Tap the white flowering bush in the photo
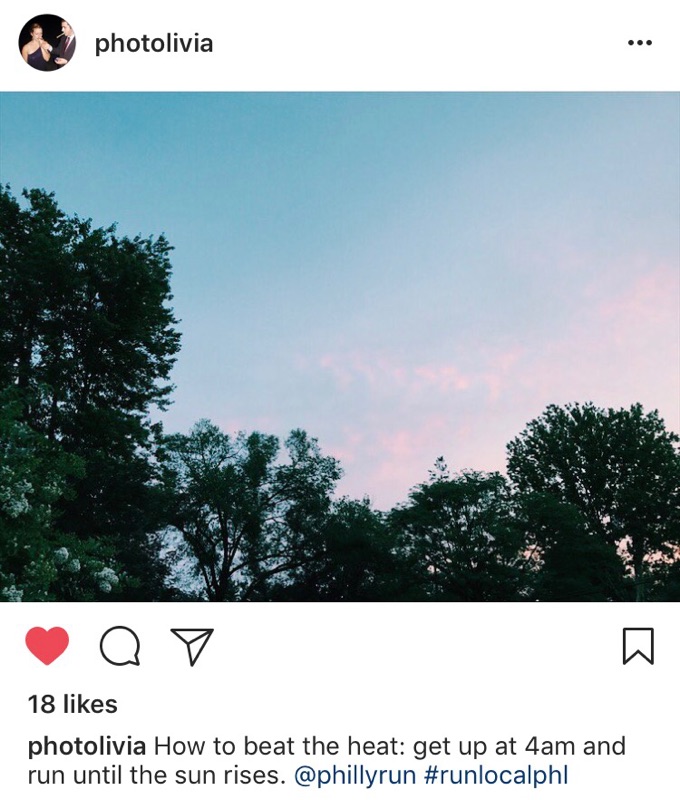Screen dimensions: 680x800 (x=71, y=566)
